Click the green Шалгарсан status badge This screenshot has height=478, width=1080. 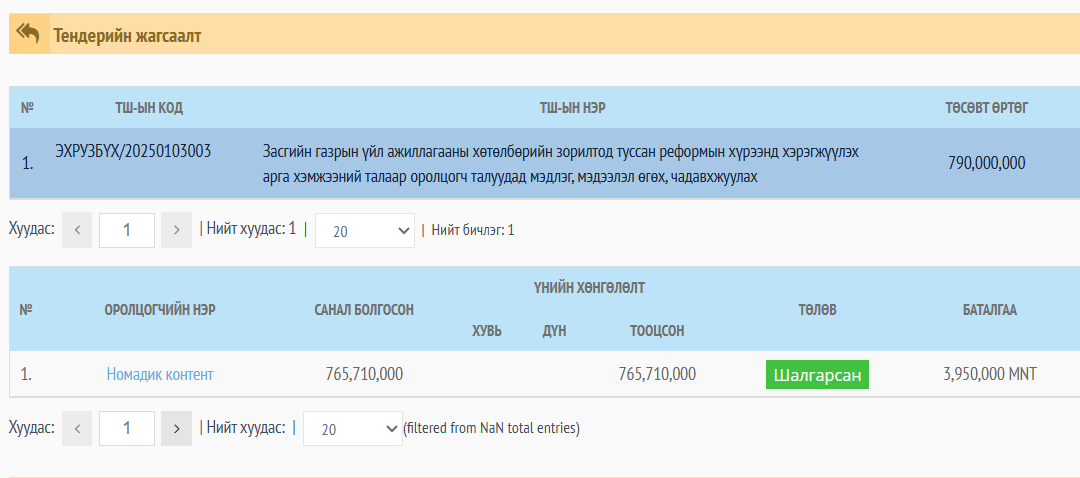(x=817, y=375)
